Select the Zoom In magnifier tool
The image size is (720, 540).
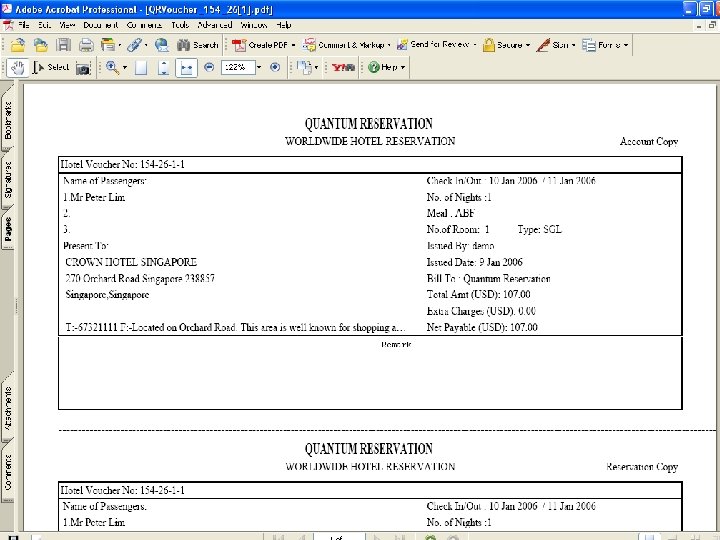pos(112,68)
